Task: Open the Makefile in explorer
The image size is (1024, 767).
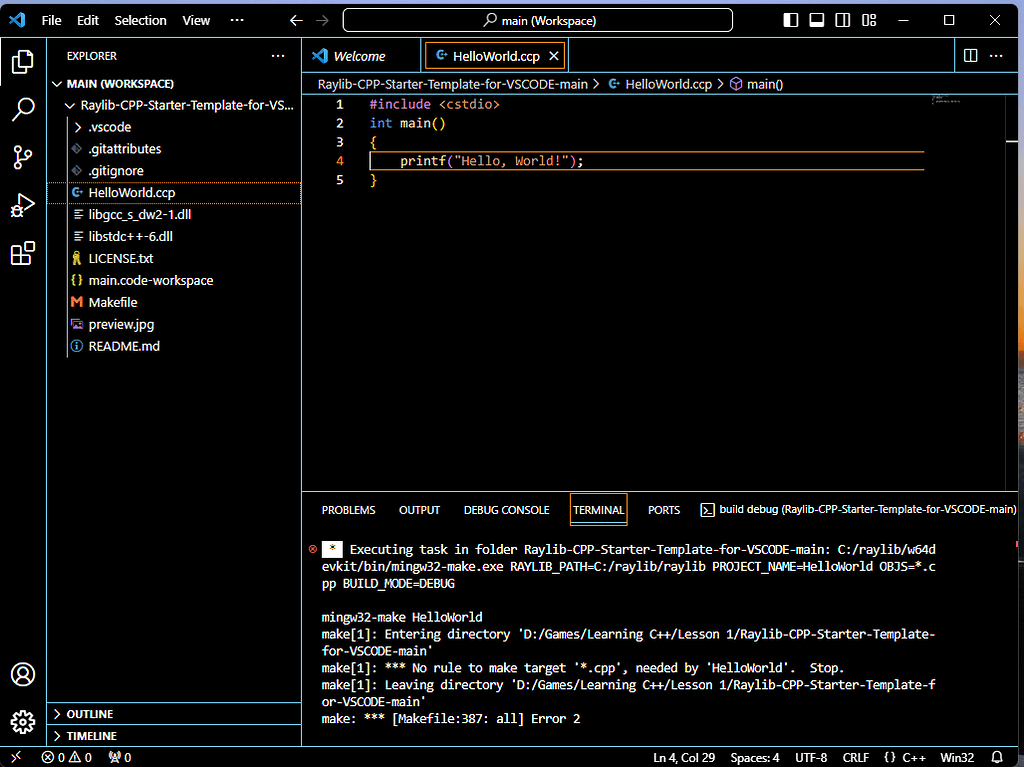Action: click(x=112, y=302)
